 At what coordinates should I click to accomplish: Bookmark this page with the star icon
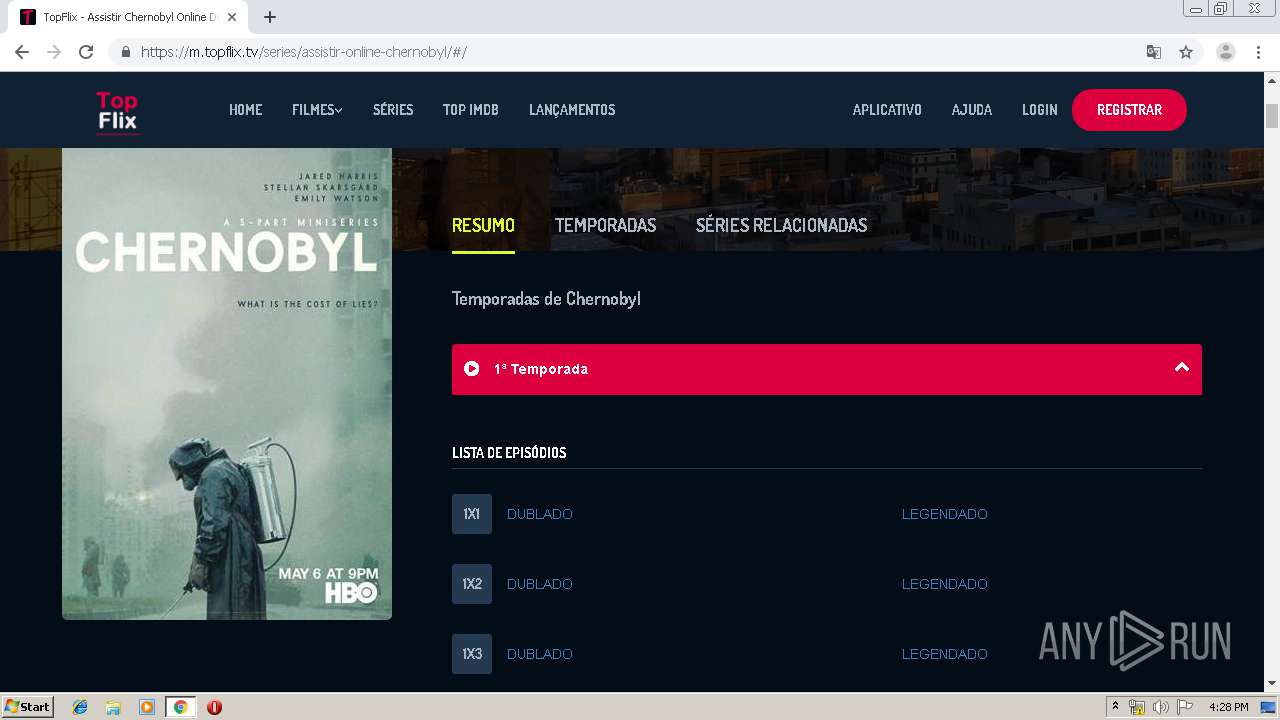pos(1186,52)
